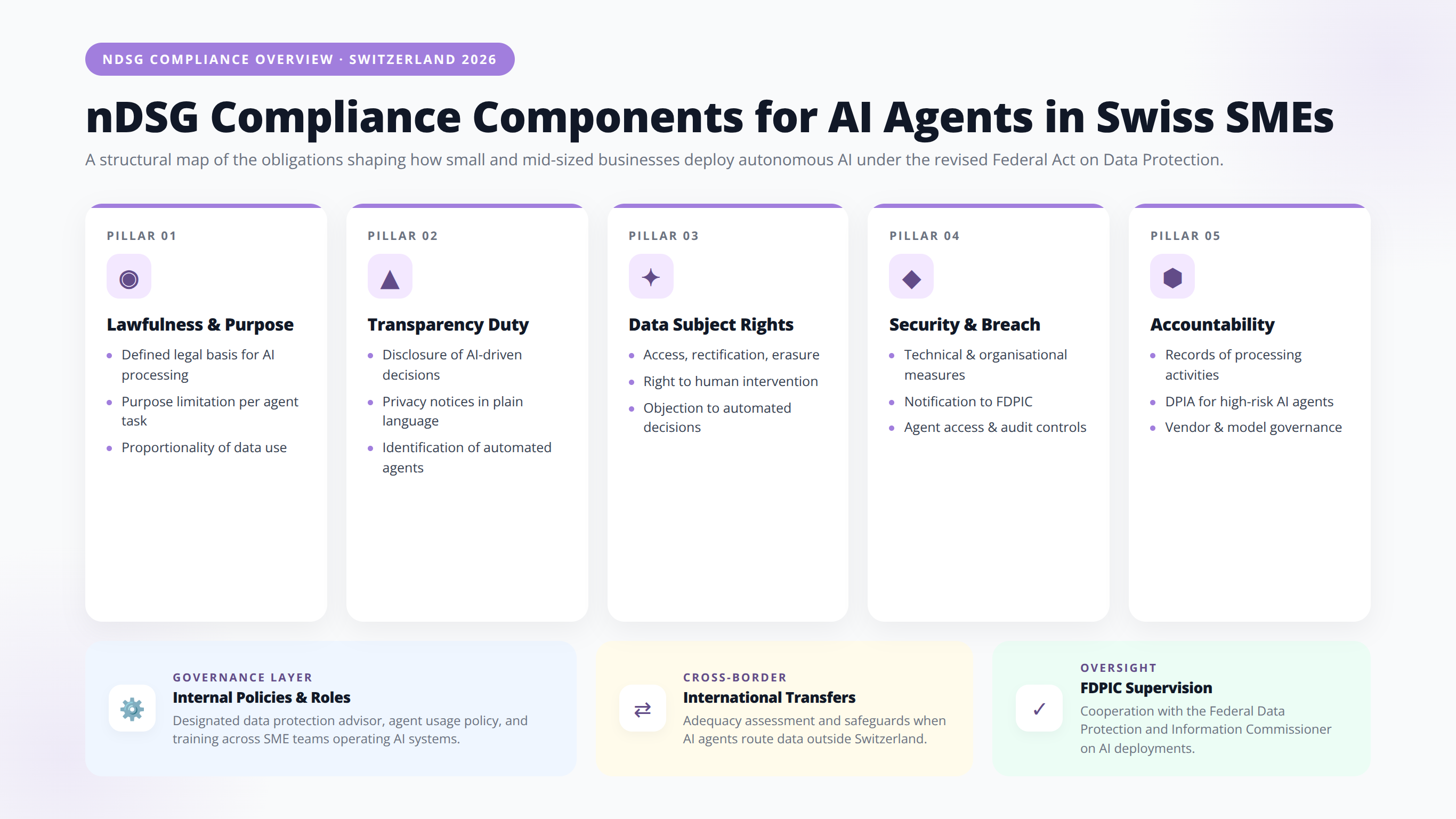Click the gear icon in Governance Layer card

132,708
